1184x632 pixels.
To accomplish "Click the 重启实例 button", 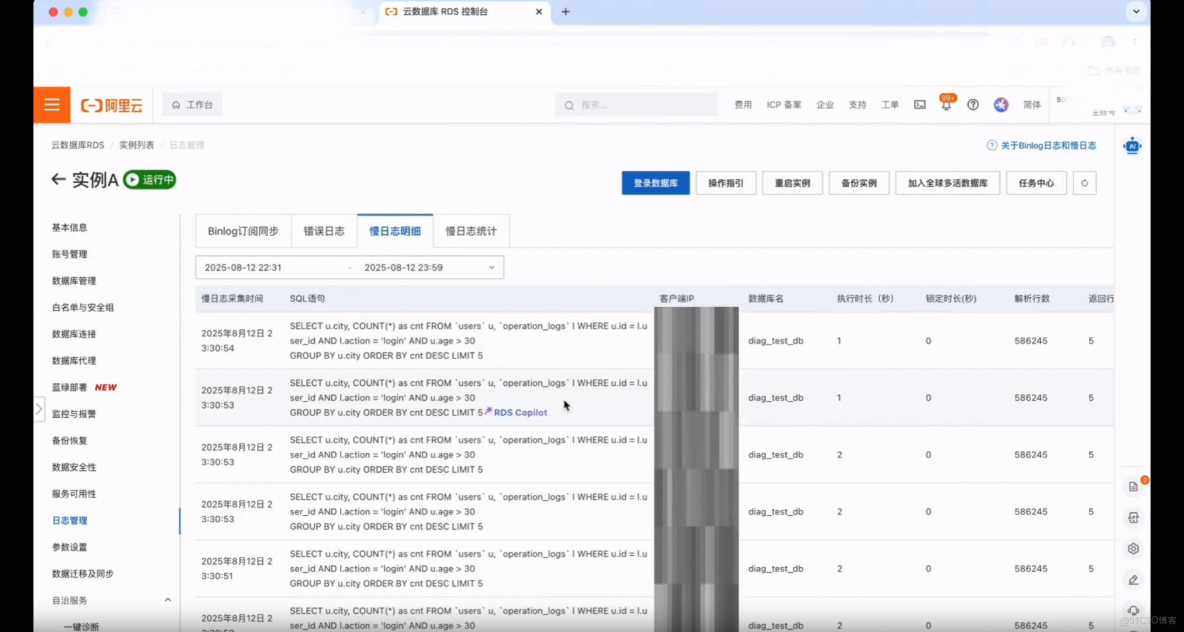I will tap(792, 183).
